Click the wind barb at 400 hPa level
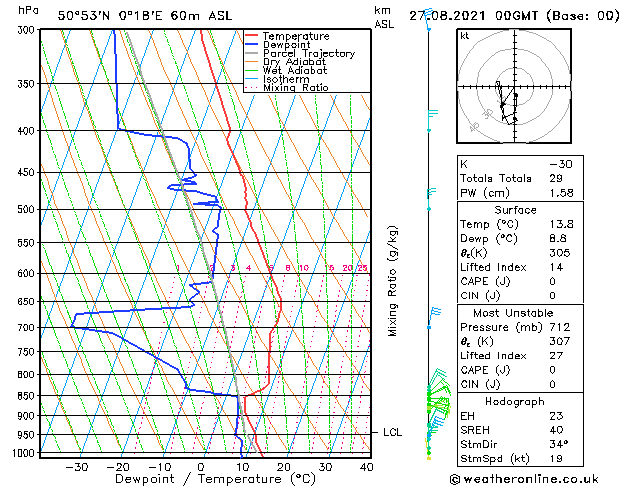Screen dimensions: 629x486 [432, 120]
